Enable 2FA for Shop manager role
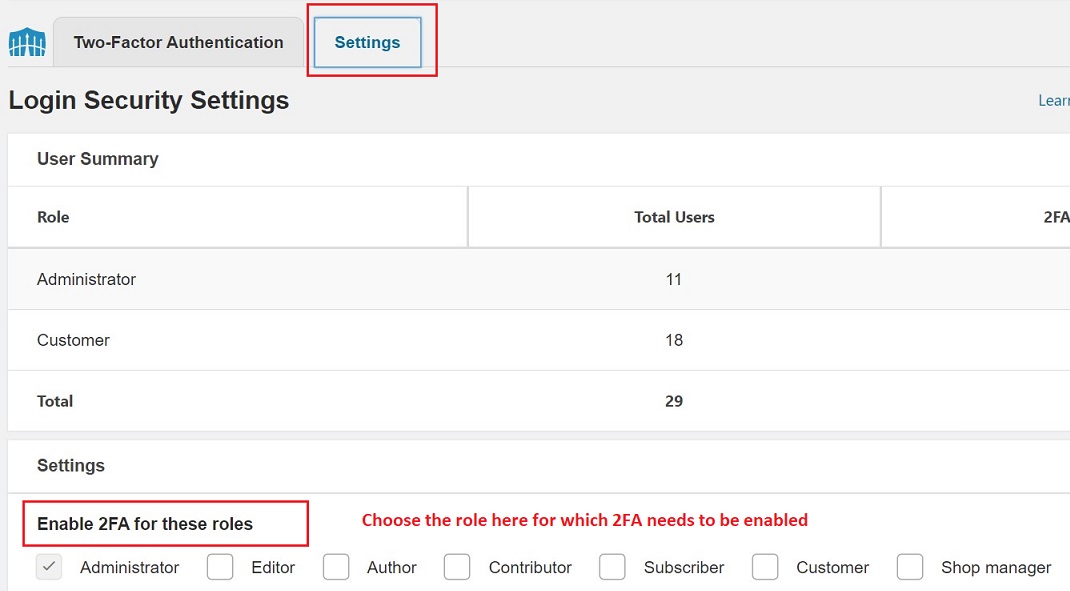1070x591 pixels. click(x=910, y=567)
